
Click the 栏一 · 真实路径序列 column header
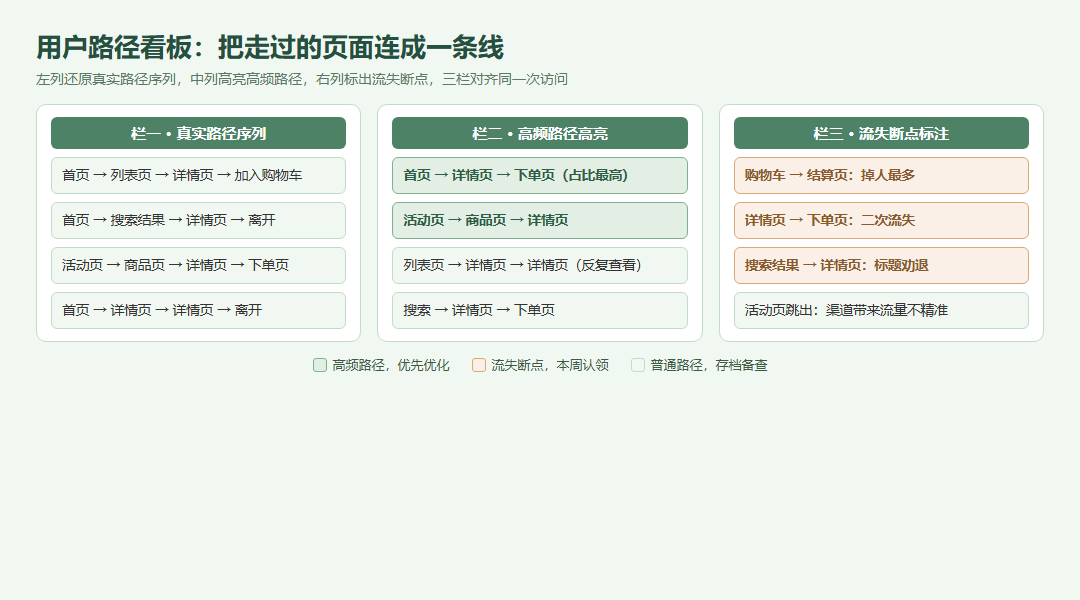point(198,133)
